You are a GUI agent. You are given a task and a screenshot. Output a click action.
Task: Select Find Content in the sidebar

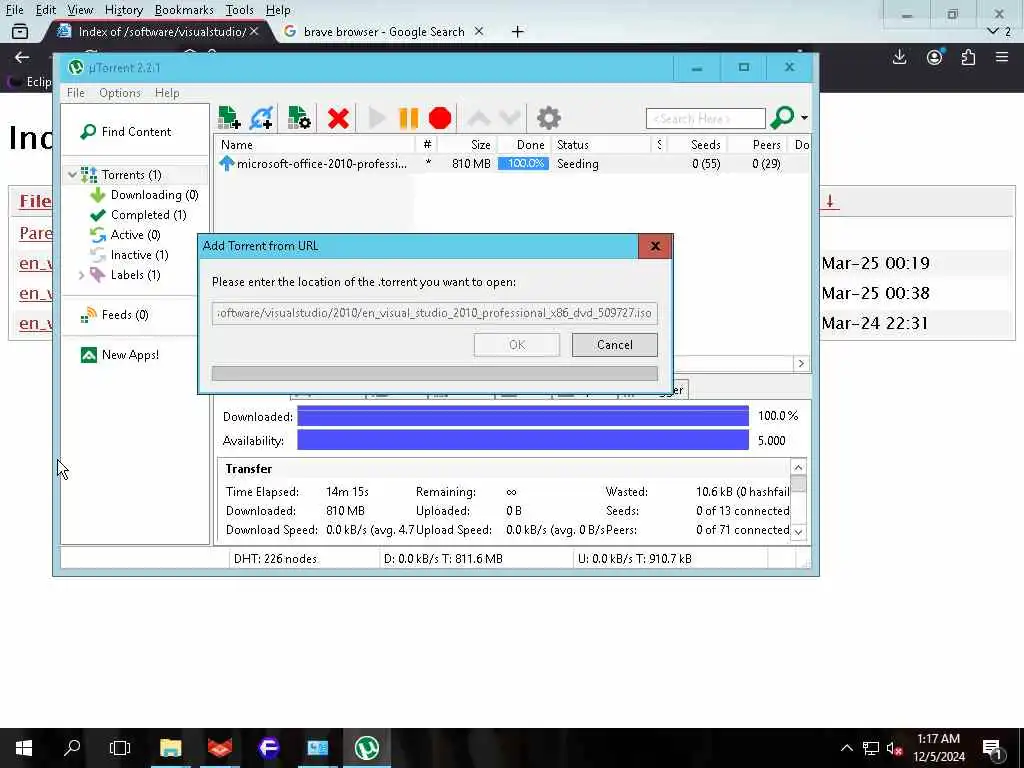(125, 132)
